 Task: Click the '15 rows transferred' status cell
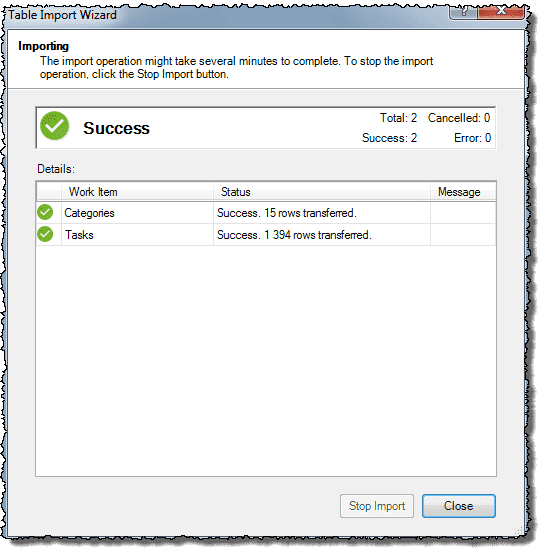[322, 213]
